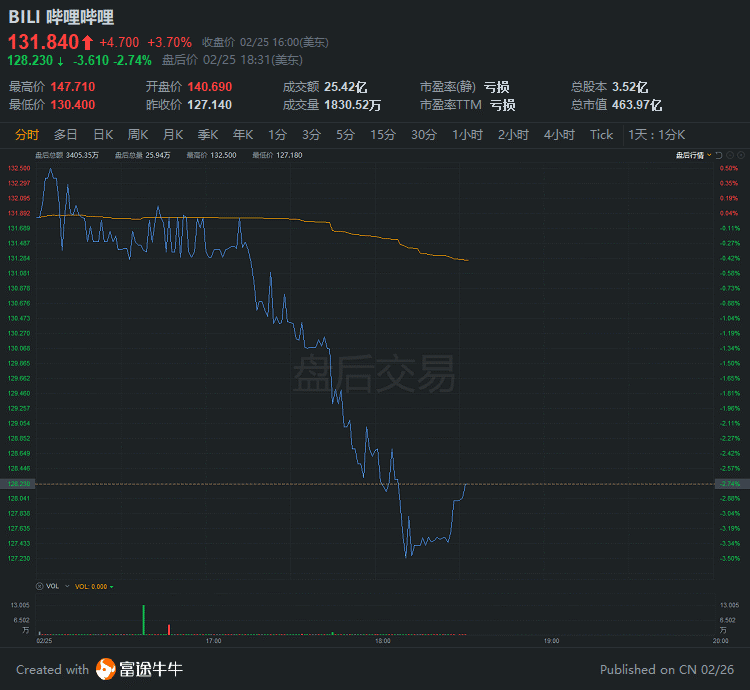
Task: Switch to the 4小时 interval
Action: tap(559, 135)
